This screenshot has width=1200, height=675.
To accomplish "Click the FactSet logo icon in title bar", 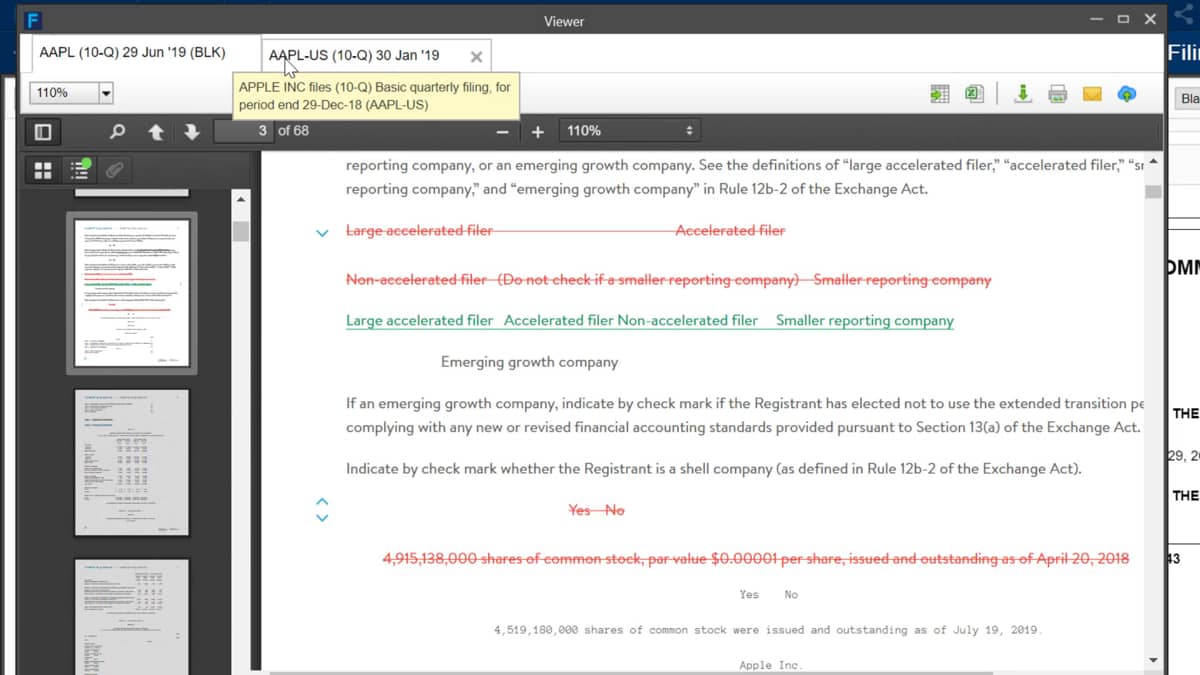I will [32, 20].
